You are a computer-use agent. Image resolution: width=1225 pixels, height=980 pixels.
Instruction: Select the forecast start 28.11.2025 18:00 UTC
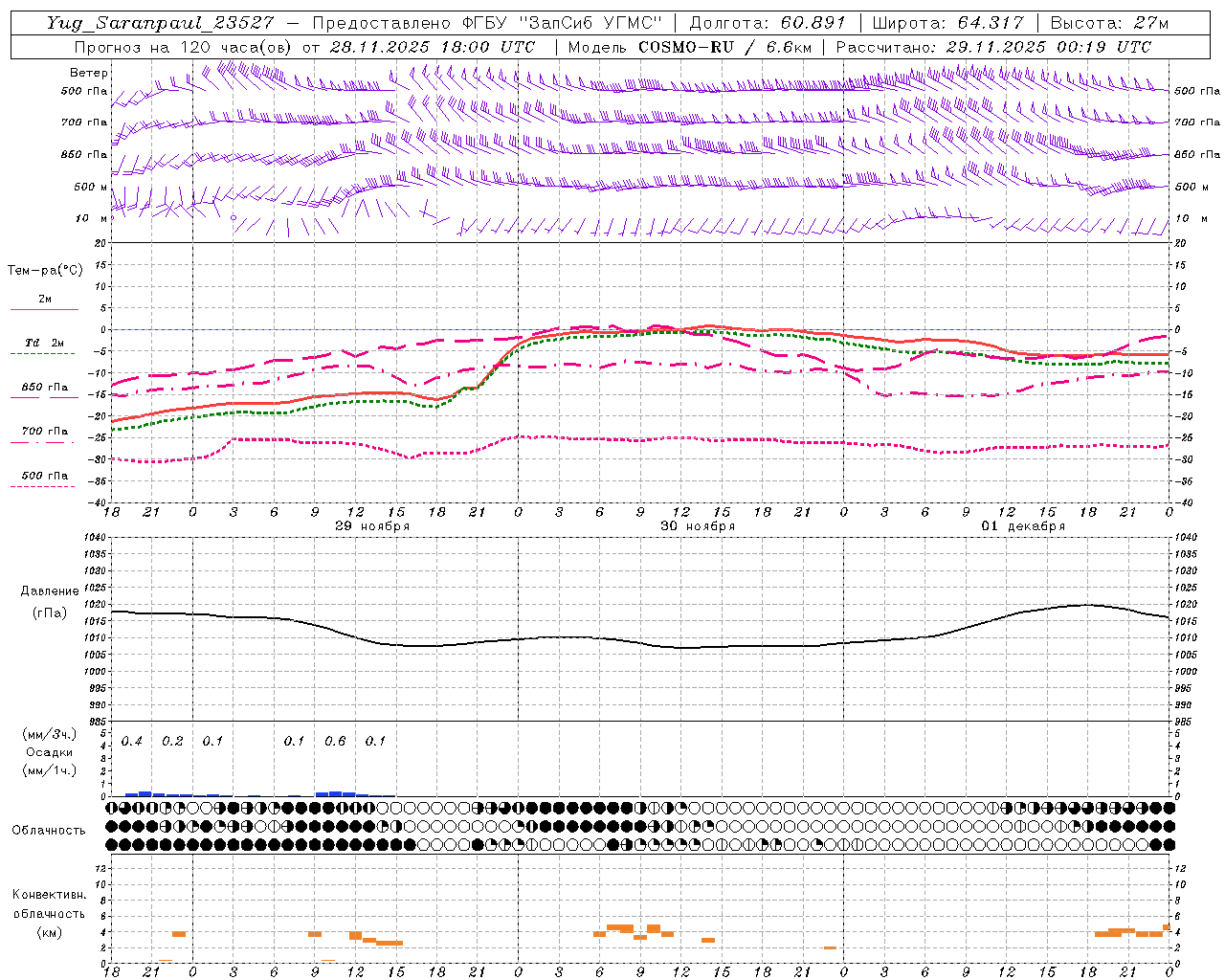[432, 47]
